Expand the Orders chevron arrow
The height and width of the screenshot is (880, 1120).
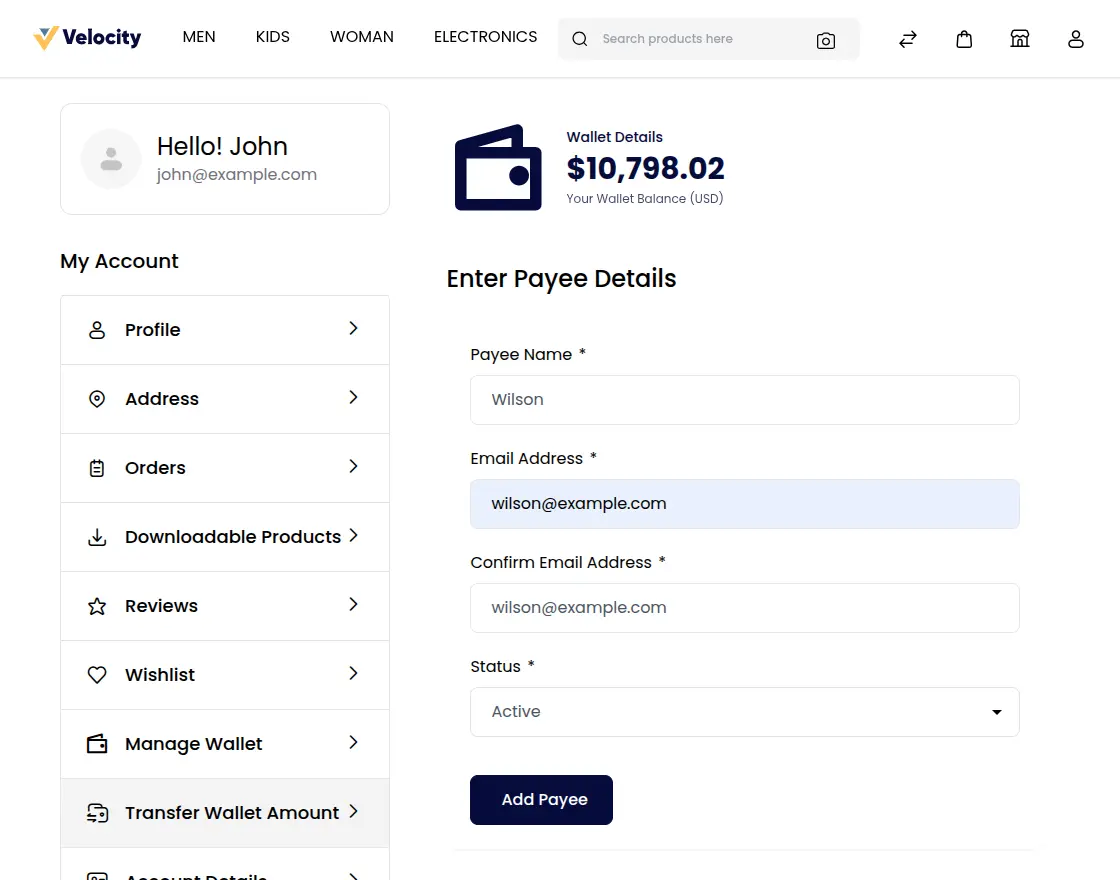pyautogui.click(x=353, y=467)
